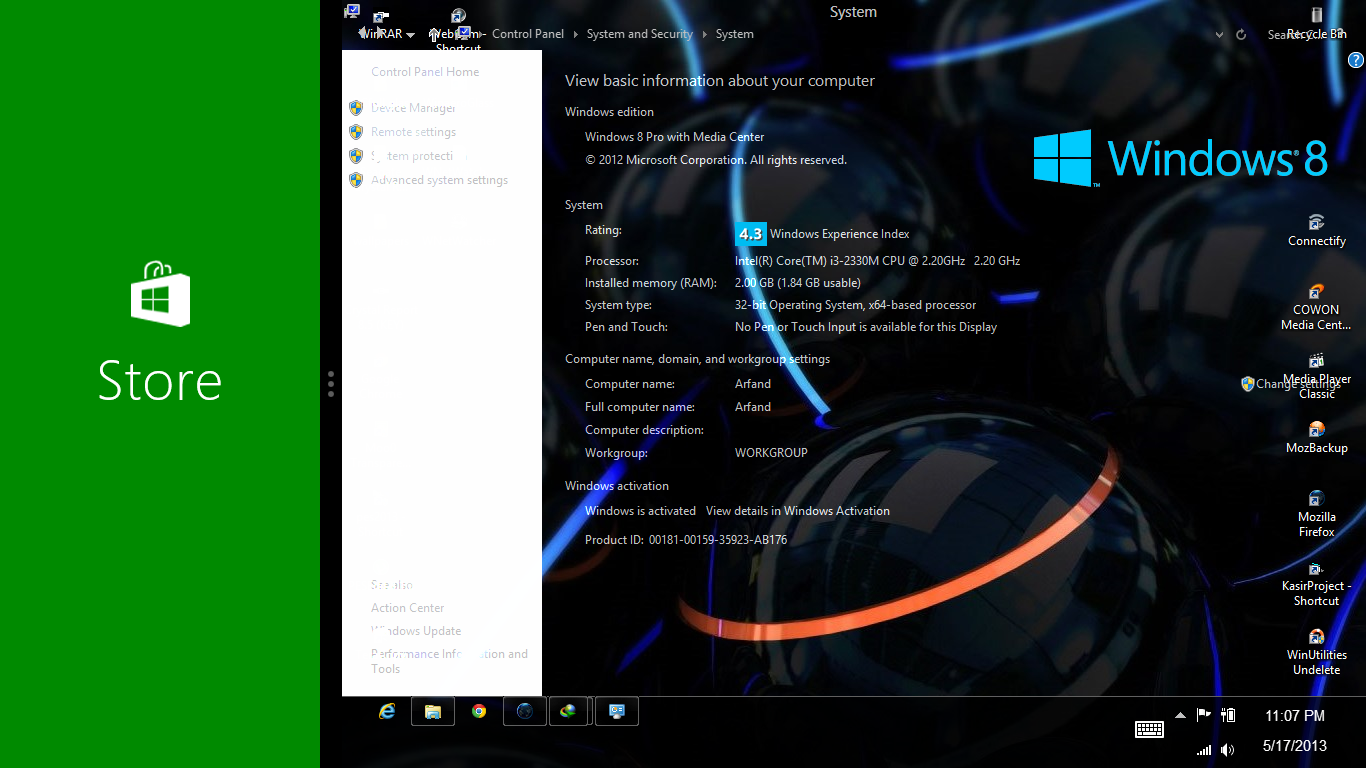Open the touch keyboard from the system tray
The image size is (1366, 768).
pyautogui.click(x=1149, y=729)
